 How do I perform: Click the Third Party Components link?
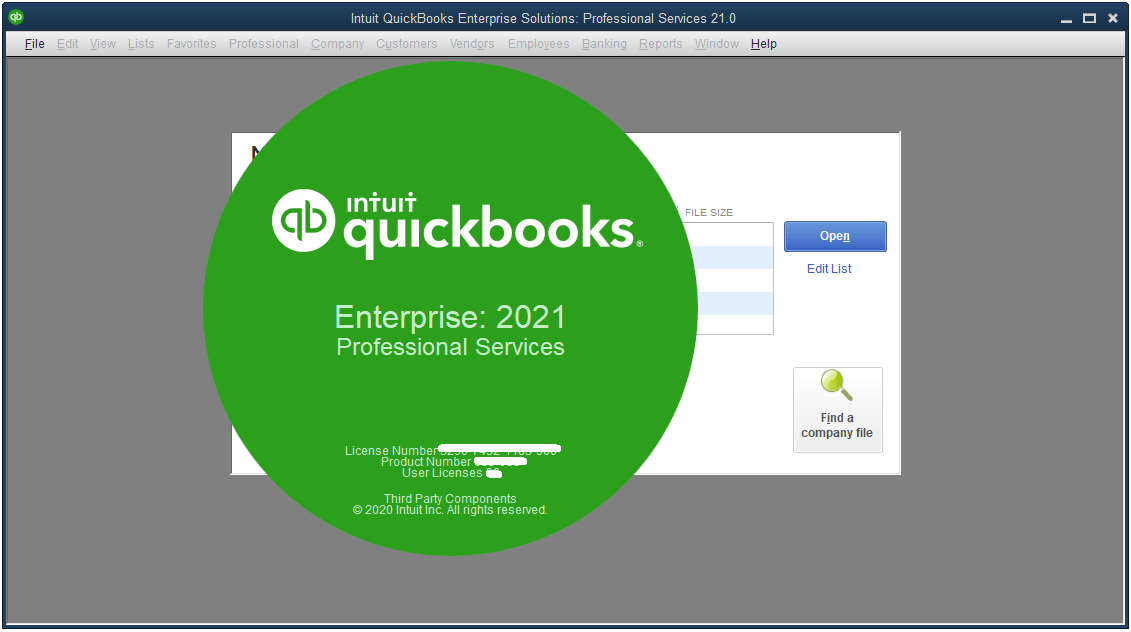(x=450, y=499)
